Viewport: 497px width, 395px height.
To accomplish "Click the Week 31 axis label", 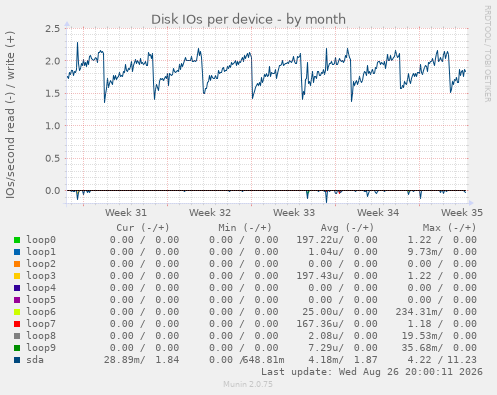I will tap(126, 213).
